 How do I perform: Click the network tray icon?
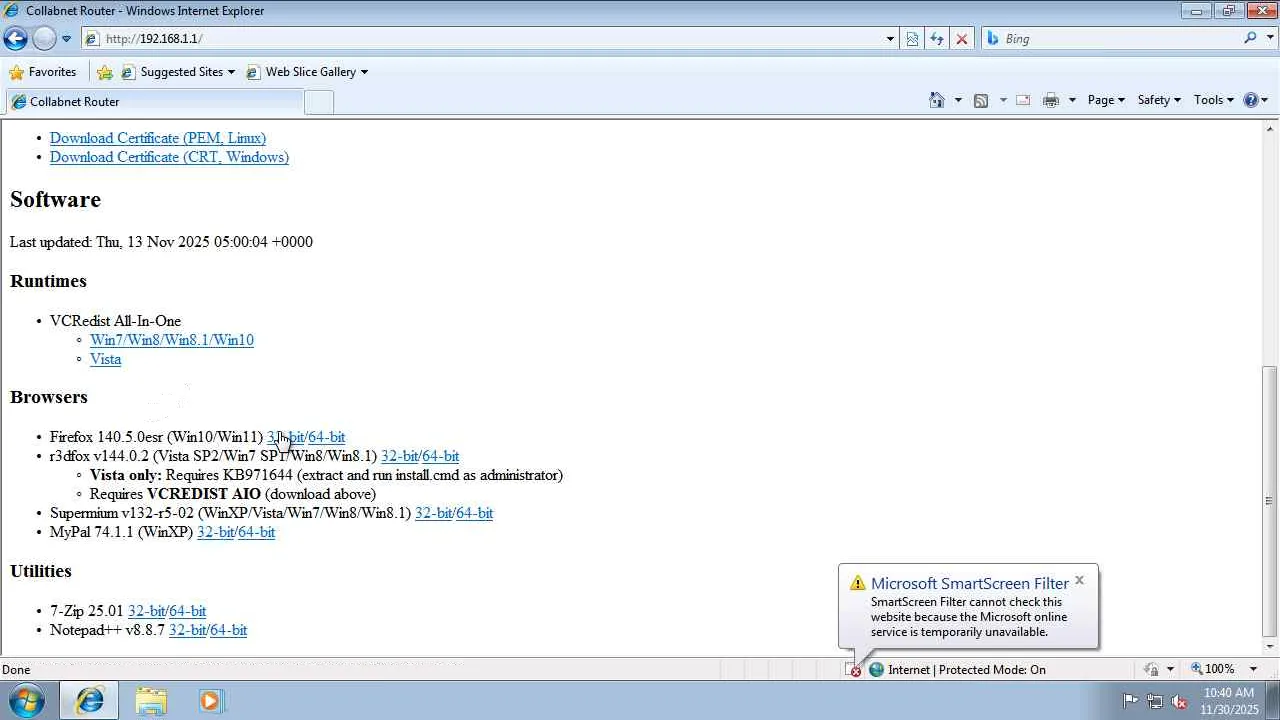(1155, 701)
